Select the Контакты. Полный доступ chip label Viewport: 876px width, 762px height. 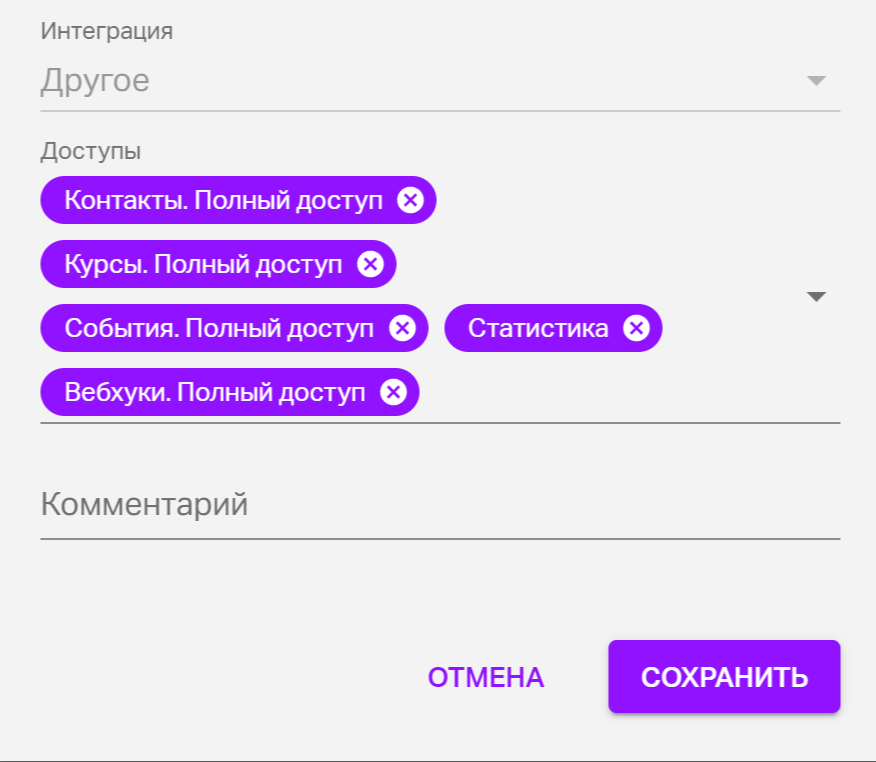[223, 200]
